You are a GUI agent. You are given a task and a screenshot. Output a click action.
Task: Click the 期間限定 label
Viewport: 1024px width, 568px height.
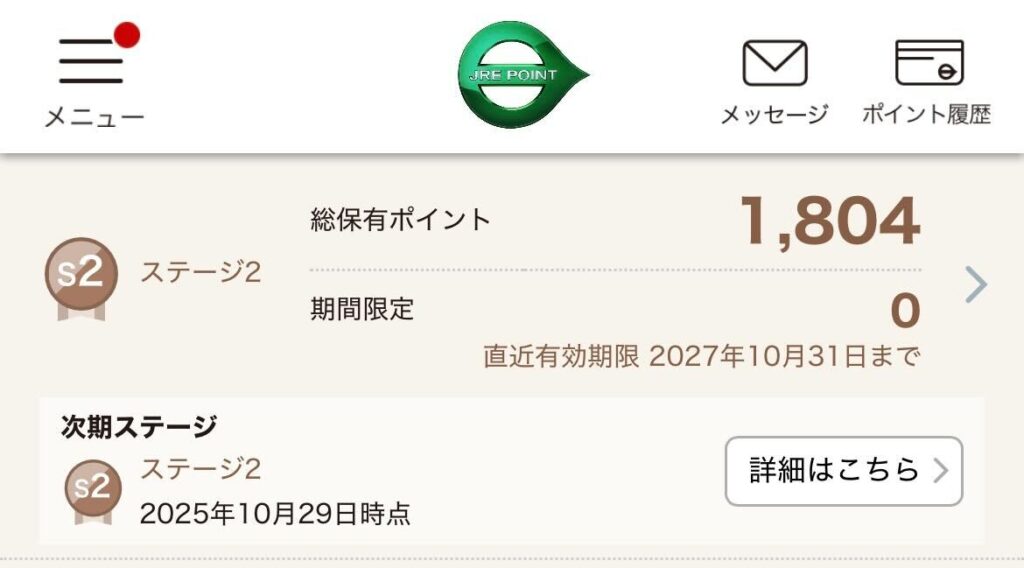coord(362,309)
